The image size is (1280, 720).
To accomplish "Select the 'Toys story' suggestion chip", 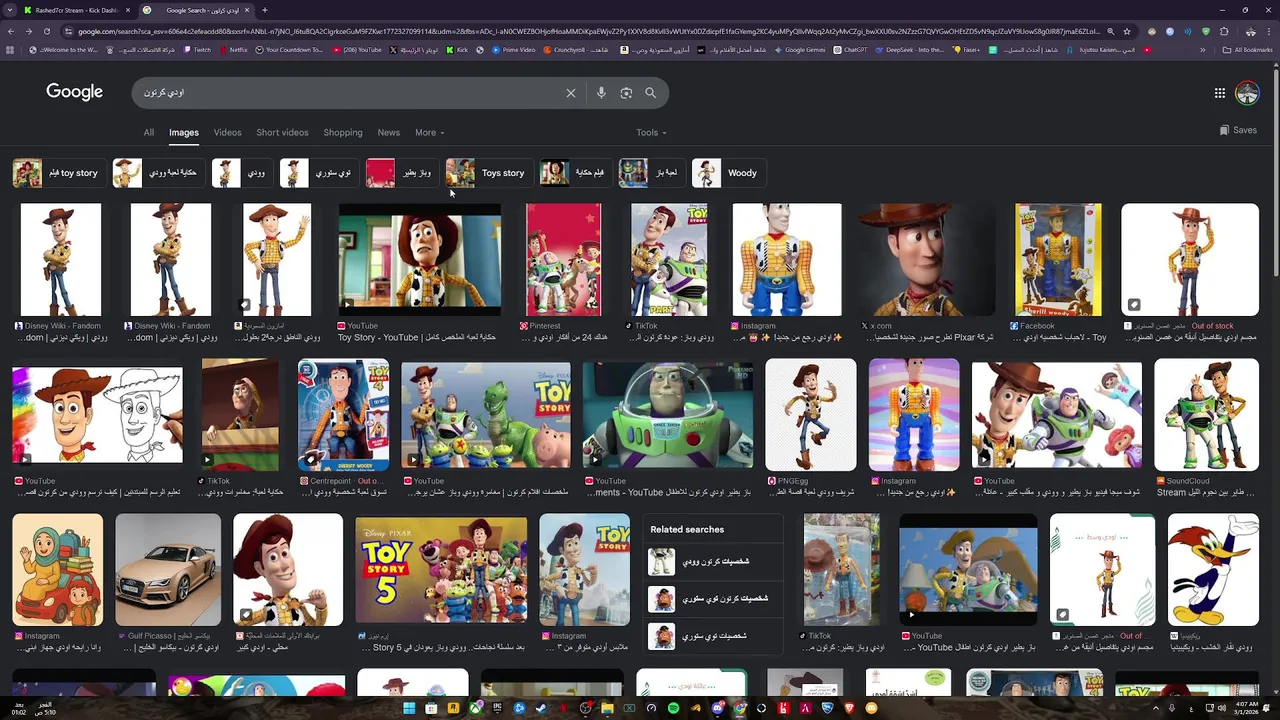I will (x=487, y=173).
